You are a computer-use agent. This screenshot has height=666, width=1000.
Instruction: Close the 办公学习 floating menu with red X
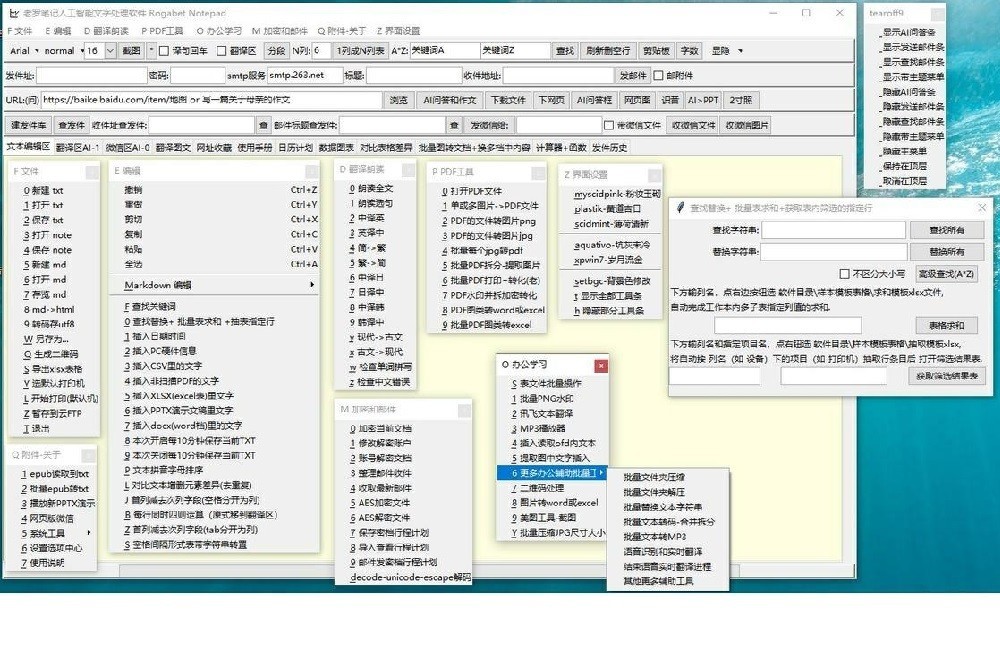tap(602, 365)
